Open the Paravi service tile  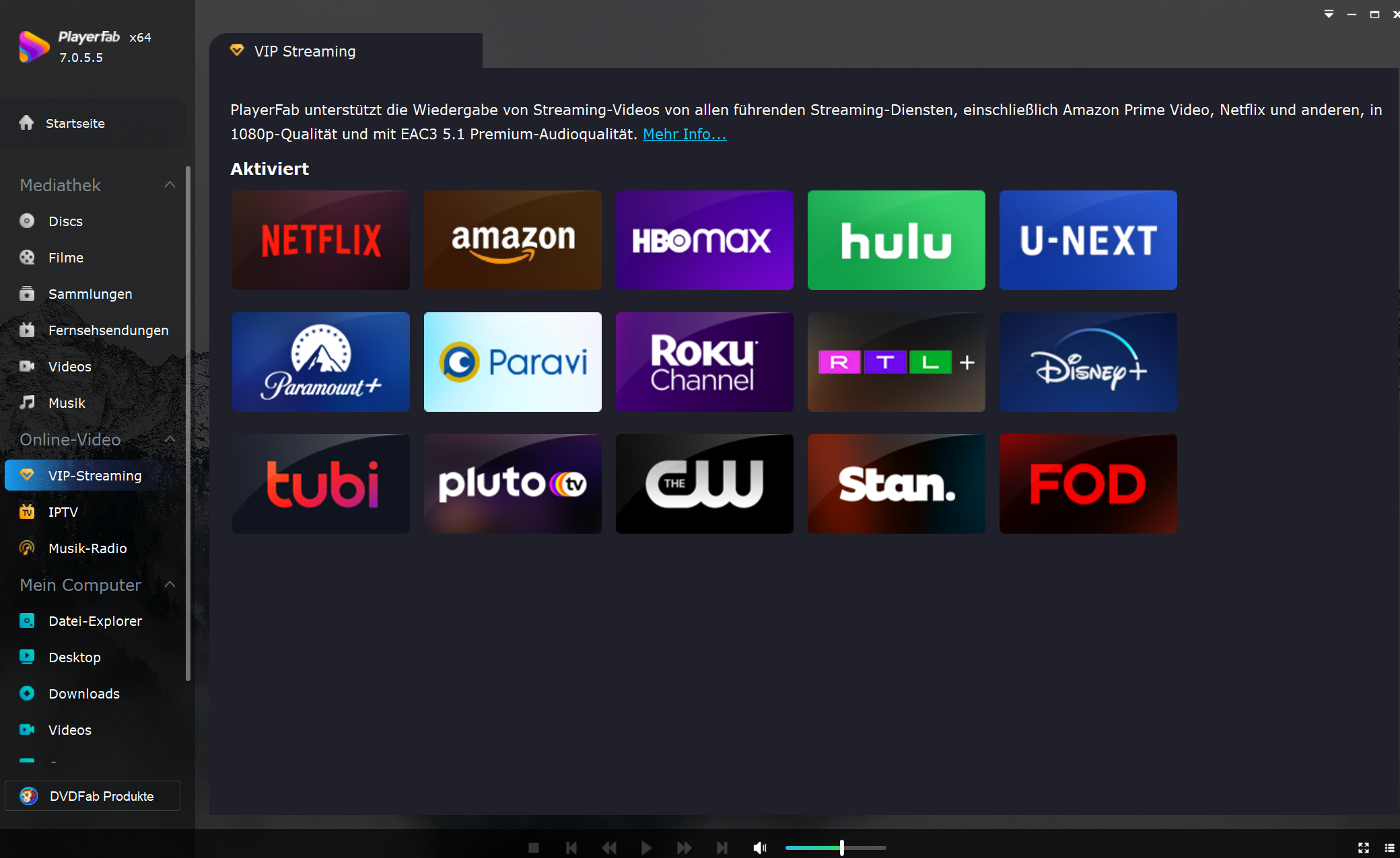tap(513, 362)
